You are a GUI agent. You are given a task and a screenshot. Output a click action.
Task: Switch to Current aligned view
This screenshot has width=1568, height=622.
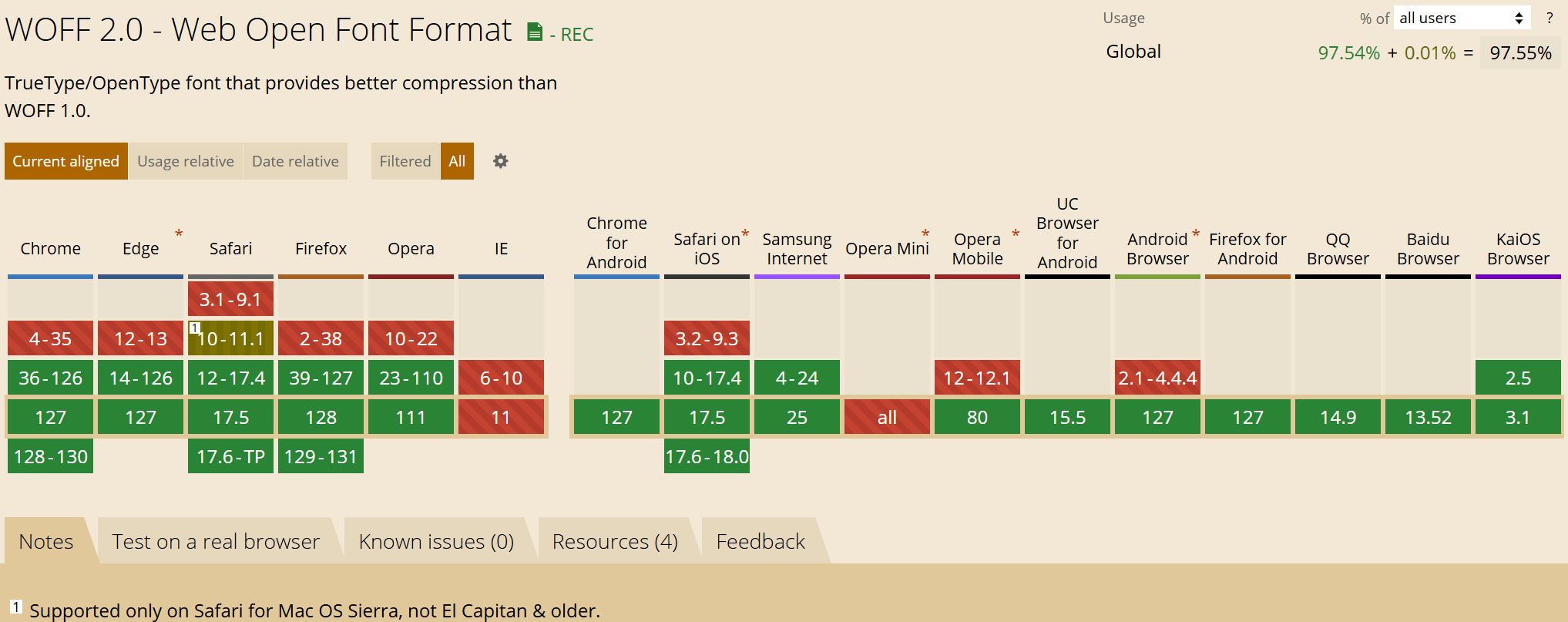66,161
